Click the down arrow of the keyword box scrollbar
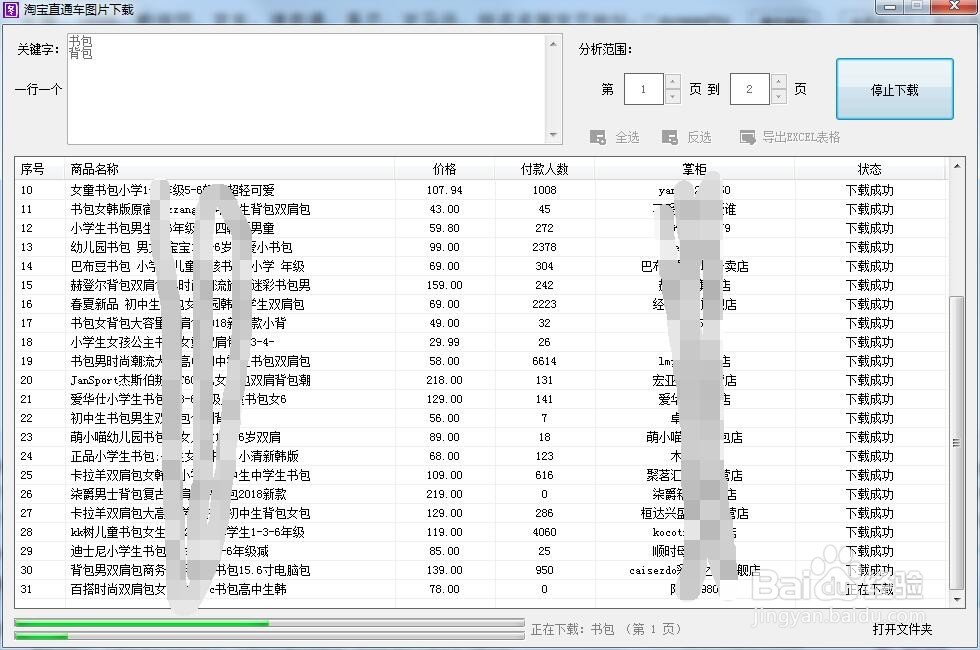The width and height of the screenshot is (980, 650). click(552, 133)
